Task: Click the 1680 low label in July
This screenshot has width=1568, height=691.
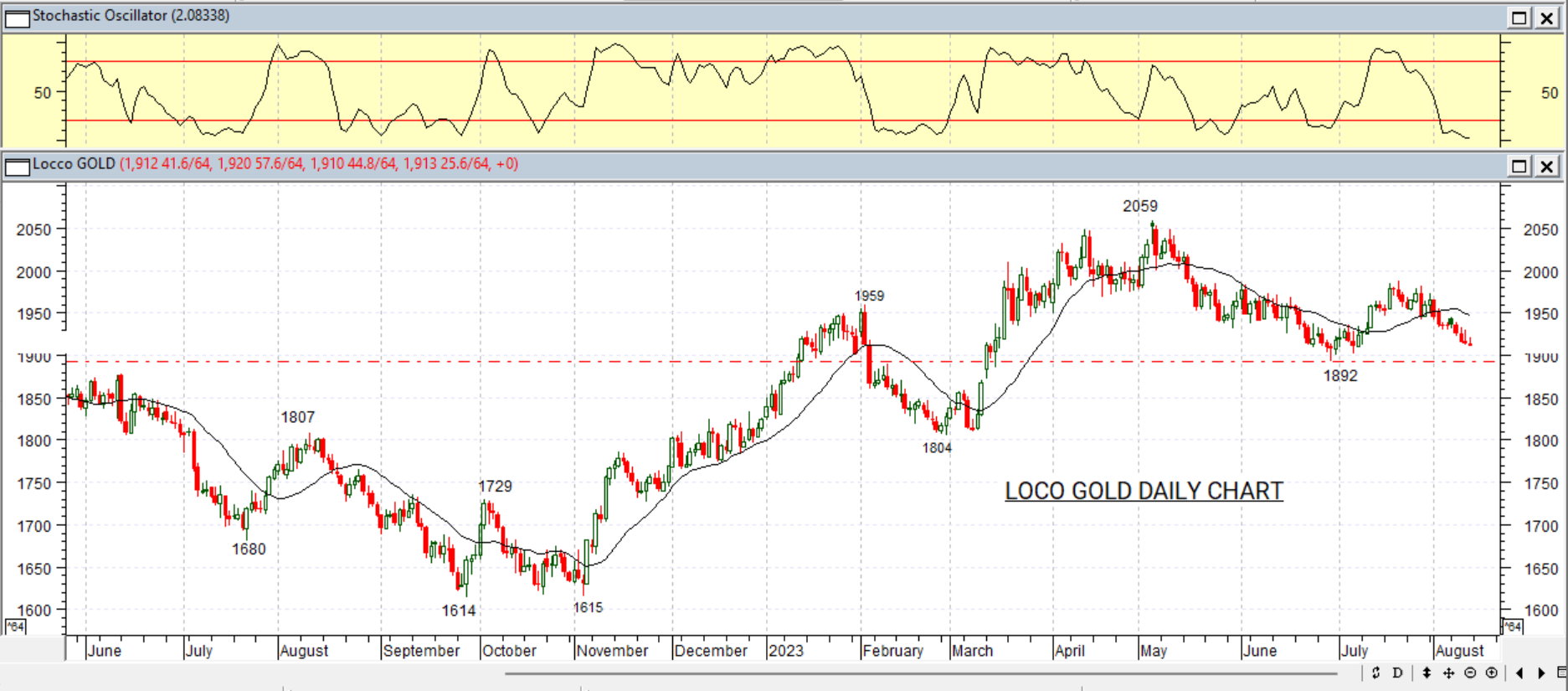Action: 249,549
